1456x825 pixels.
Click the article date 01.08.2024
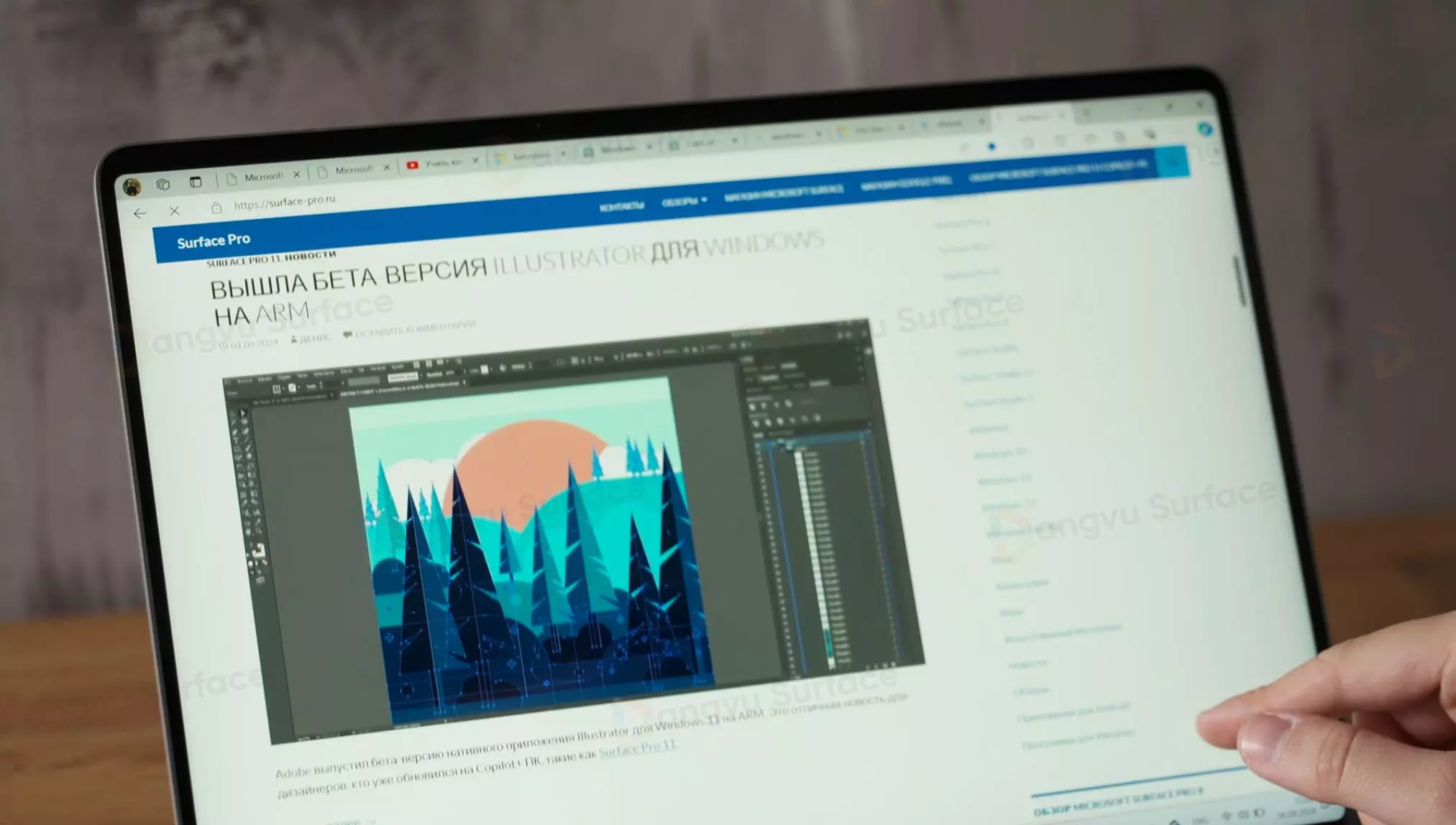[248, 344]
